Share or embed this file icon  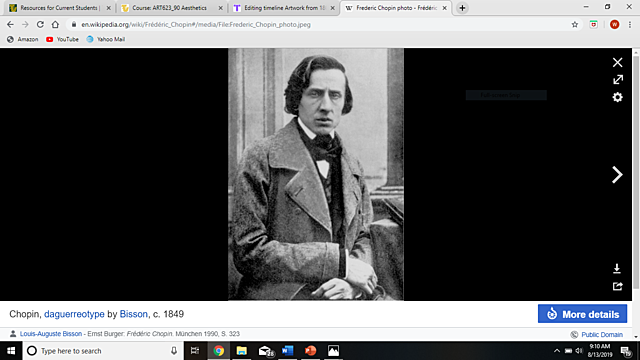pyautogui.click(x=618, y=286)
